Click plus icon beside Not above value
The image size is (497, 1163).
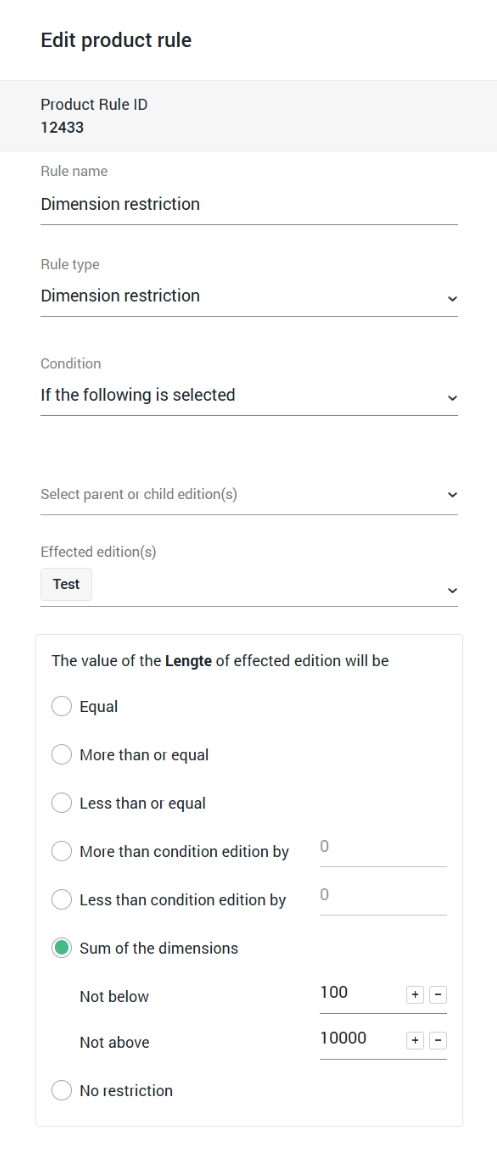pyautogui.click(x=415, y=1041)
